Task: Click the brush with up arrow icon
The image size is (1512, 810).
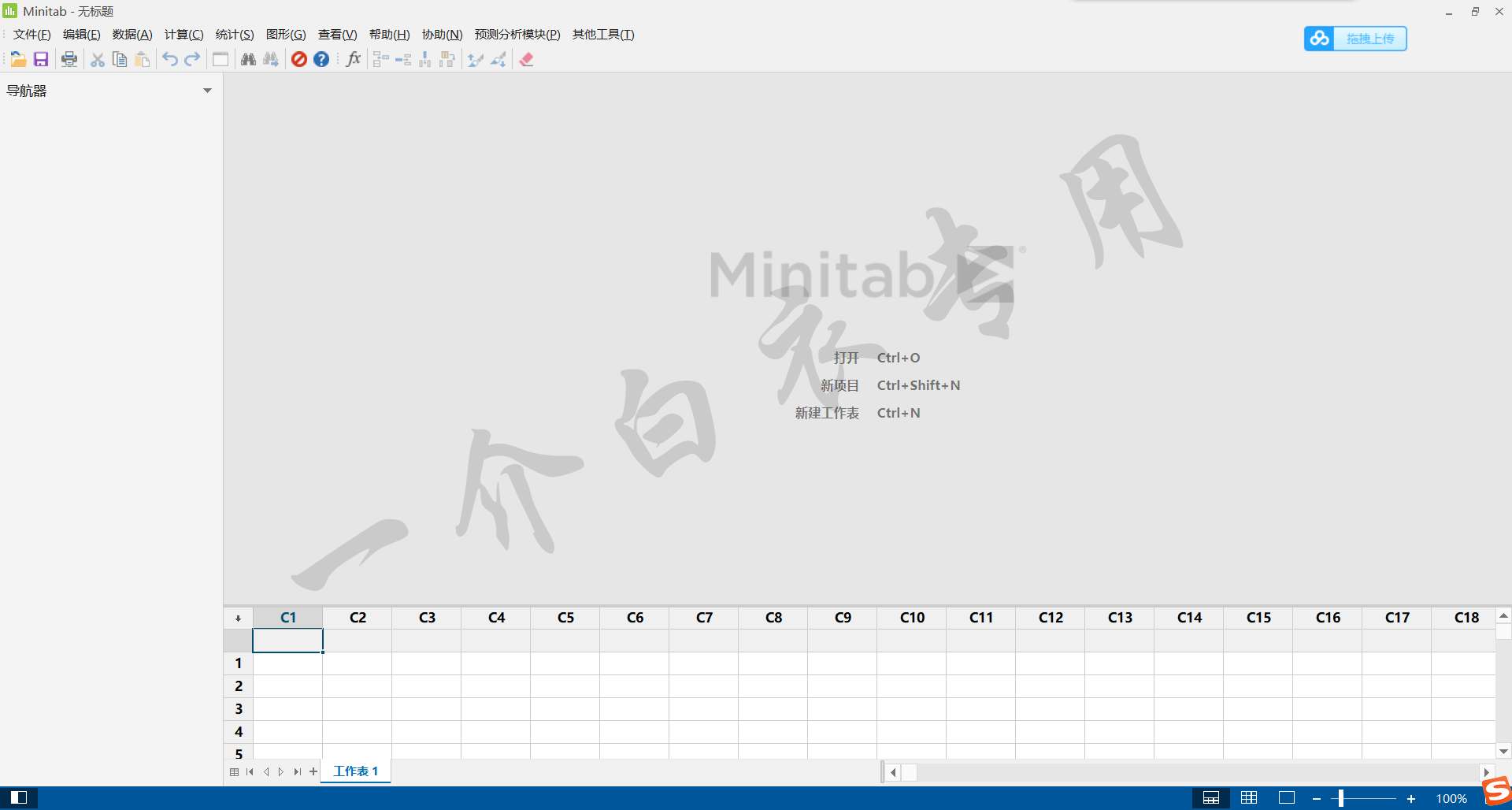Action: (476, 59)
